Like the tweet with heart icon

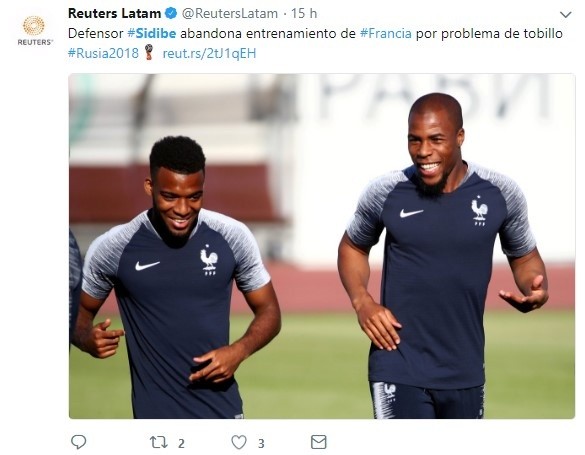click(239, 442)
